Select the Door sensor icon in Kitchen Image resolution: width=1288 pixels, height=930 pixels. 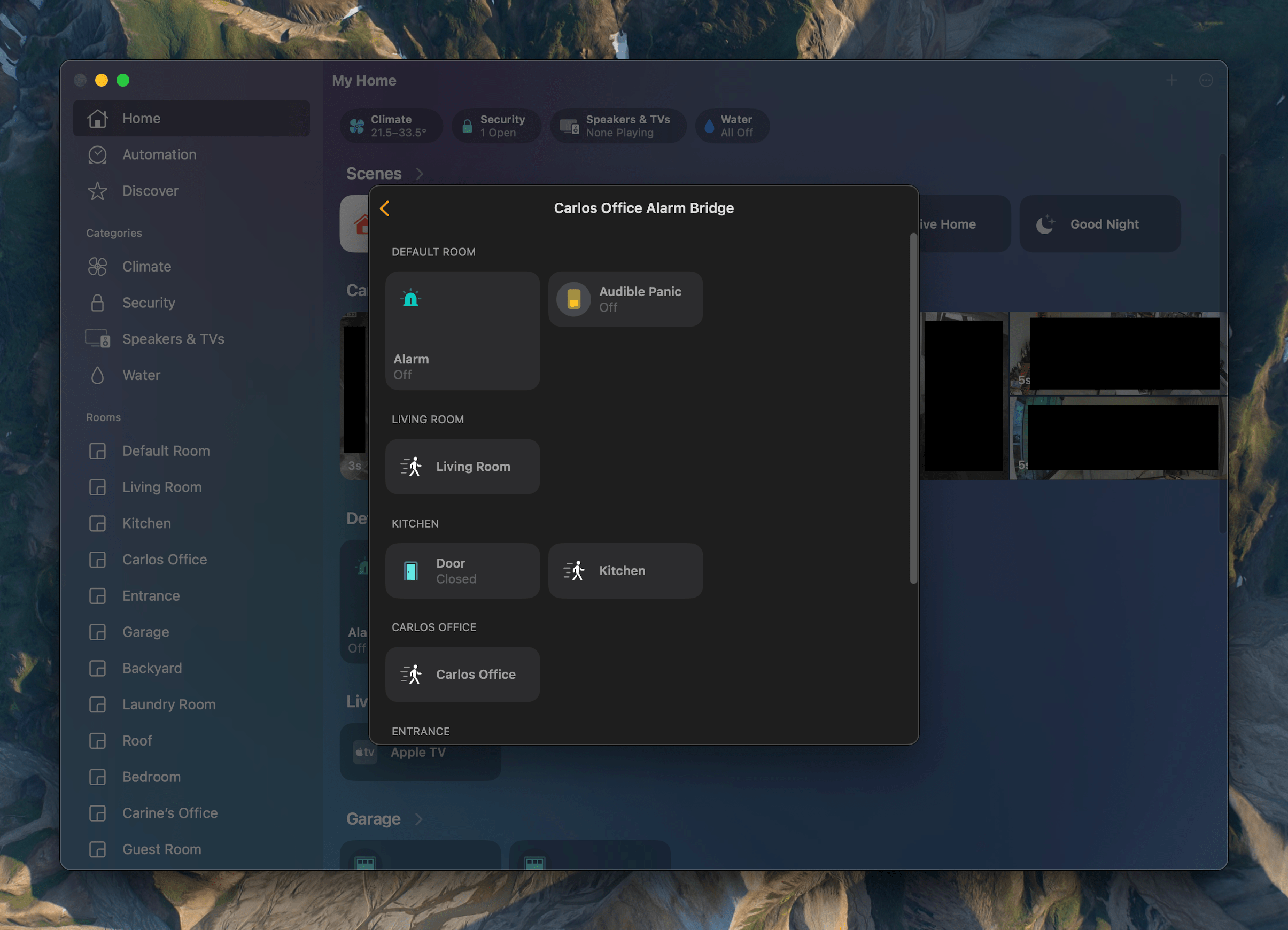411,570
